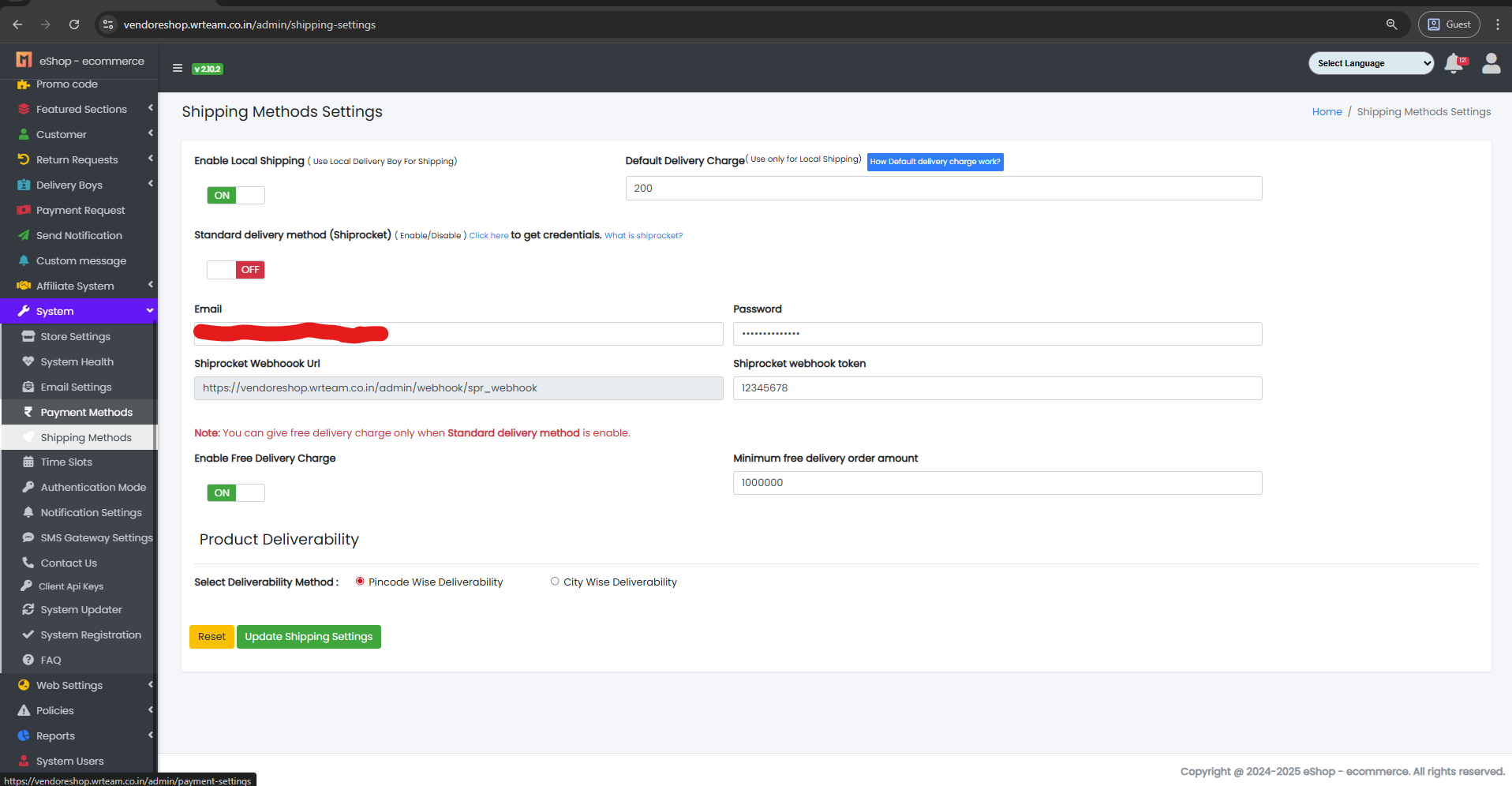Click the System Updater refresh icon
The width and height of the screenshot is (1512, 786).
[x=28, y=609]
